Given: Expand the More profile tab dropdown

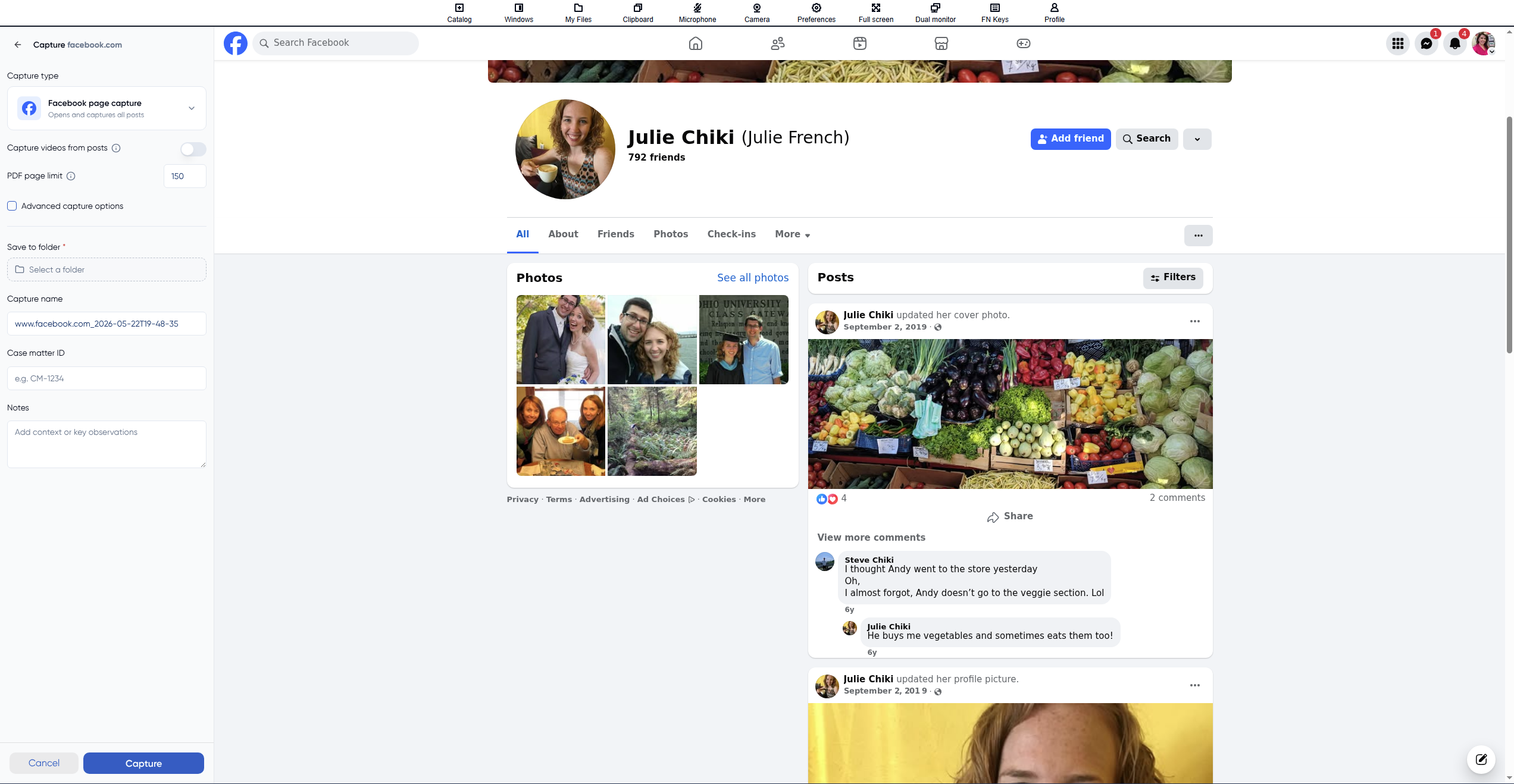Looking at the screenshot, I should pyautogui.click(x=792, y=234).
